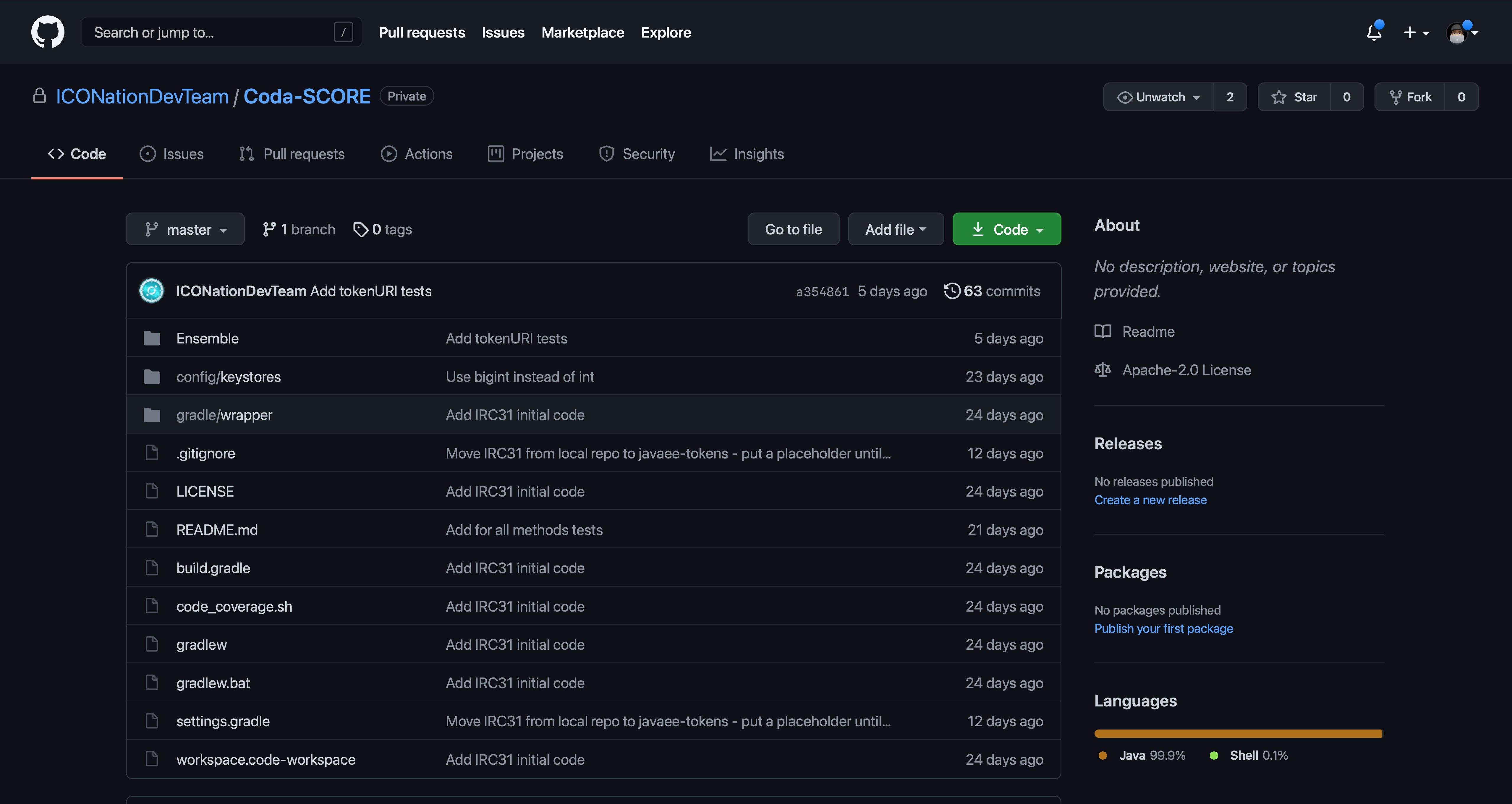The image size is (1512, 804).
Task: Open the notifications bell
Action: (x=1373, y=32)
